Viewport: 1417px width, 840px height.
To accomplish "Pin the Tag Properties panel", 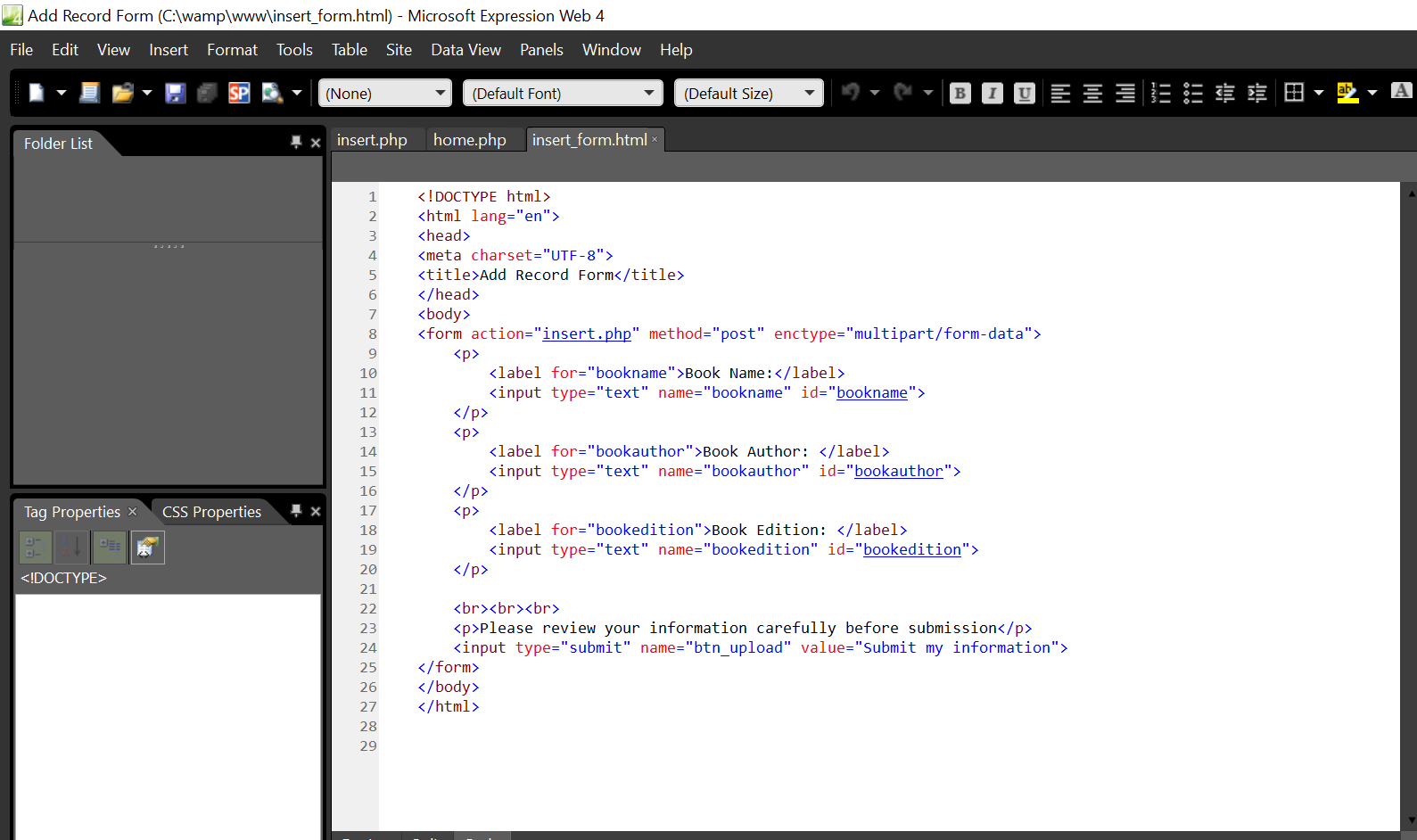I will (x=296, y=511).
